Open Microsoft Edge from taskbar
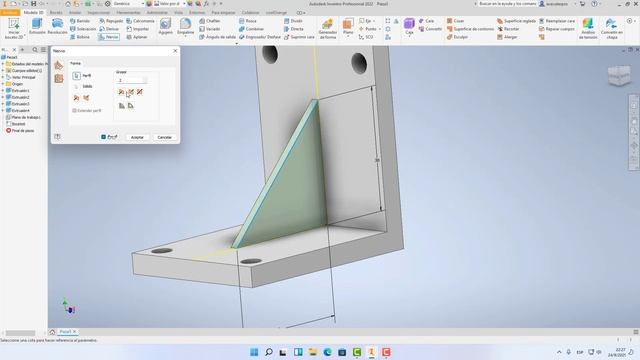This screenshot has width=640, height=360. tap(327, 352)
